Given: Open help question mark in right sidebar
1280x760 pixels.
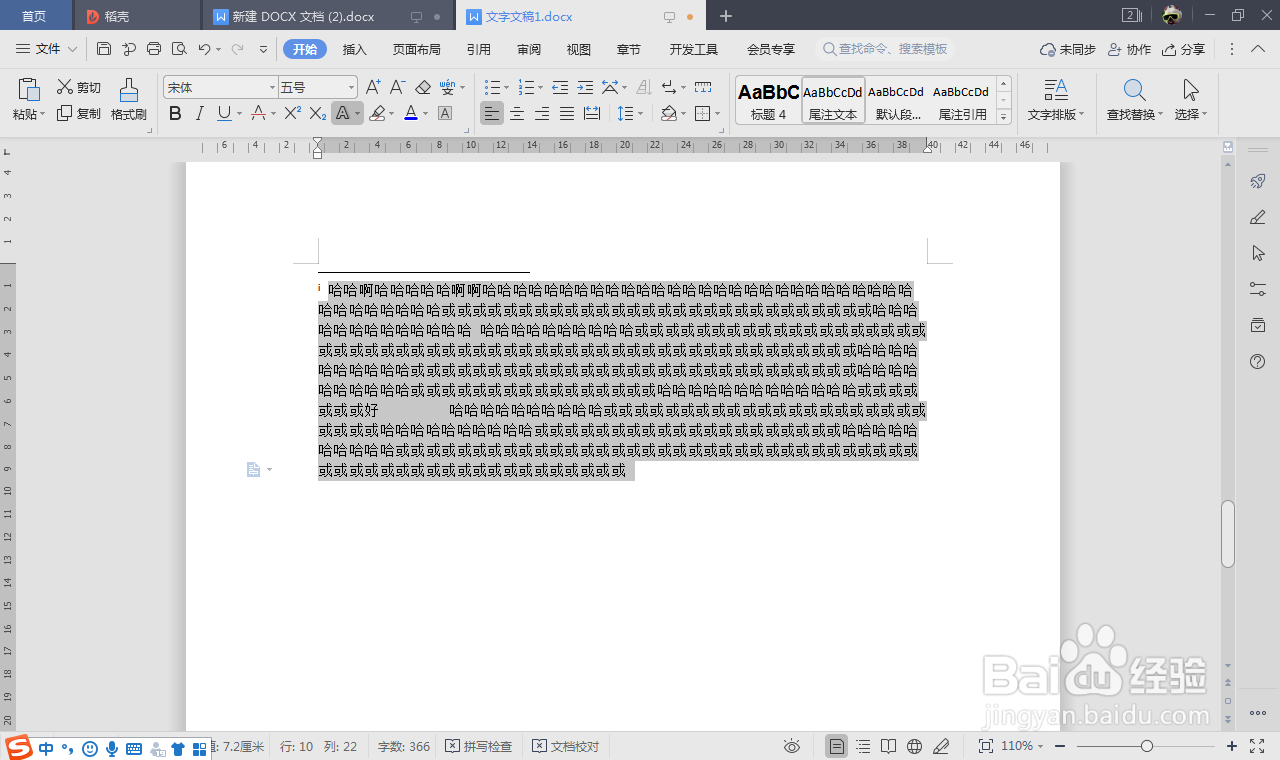Looking at the screenshot, I should tap(1258, 361).
